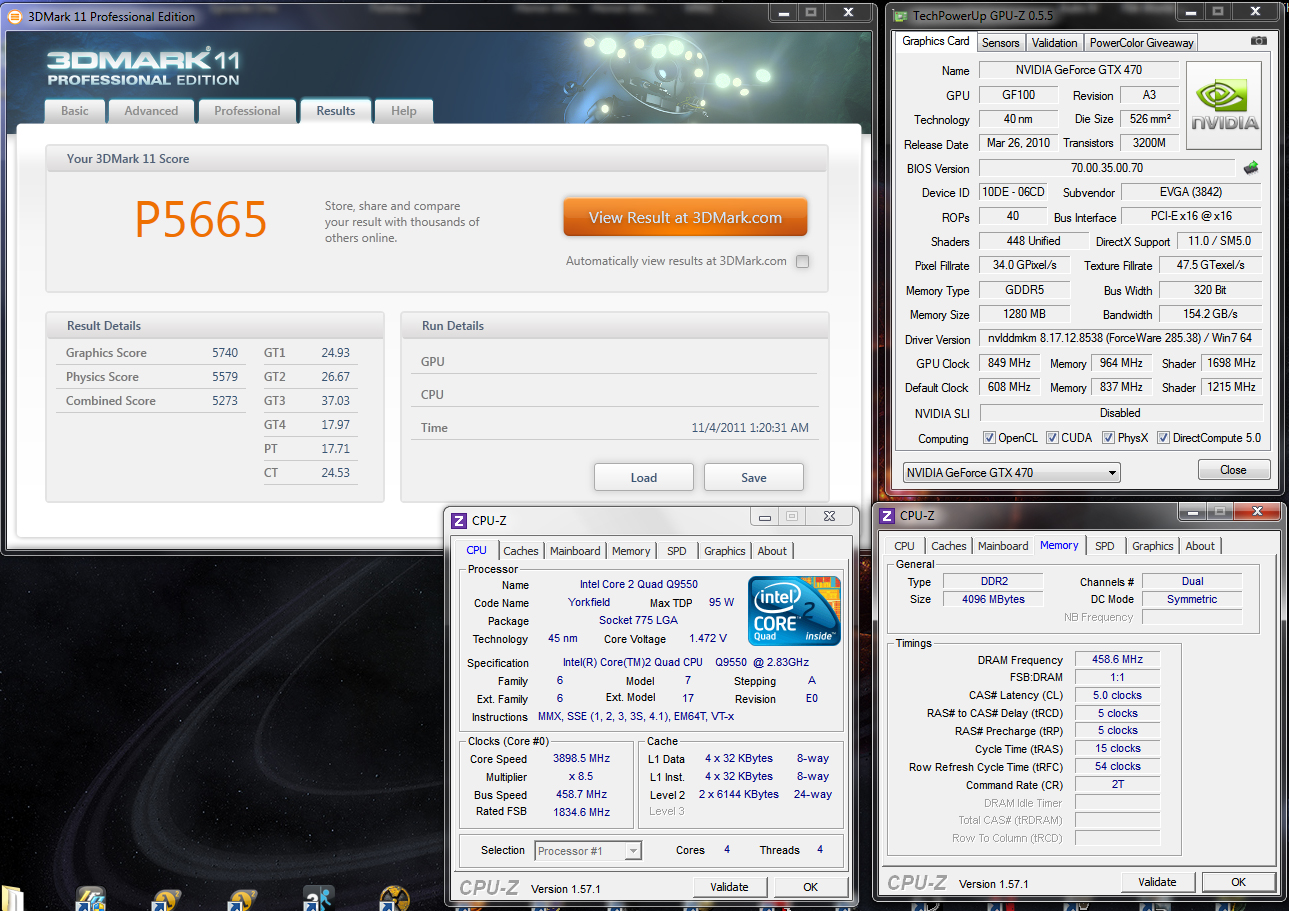Click the Default Clock field 608 MHz
The height and width of the screenshot is (911, 1289).
1011,387
